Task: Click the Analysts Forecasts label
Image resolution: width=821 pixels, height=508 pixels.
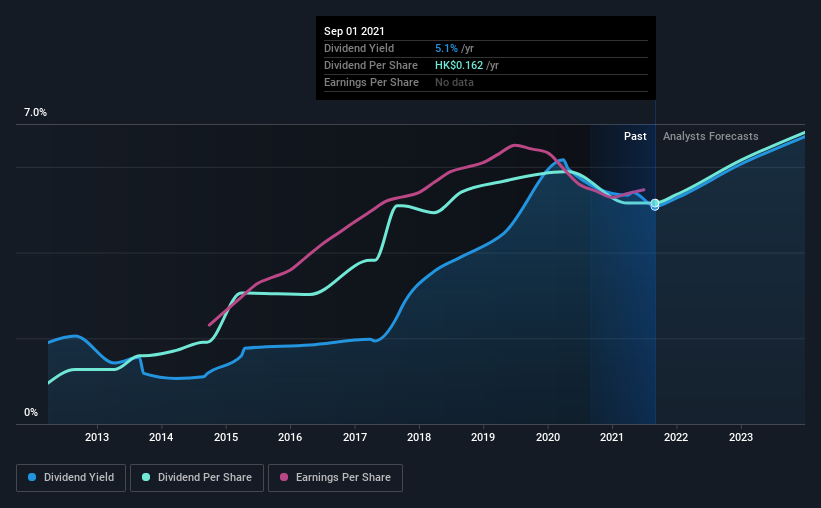Action: click(x=711, y=136)
